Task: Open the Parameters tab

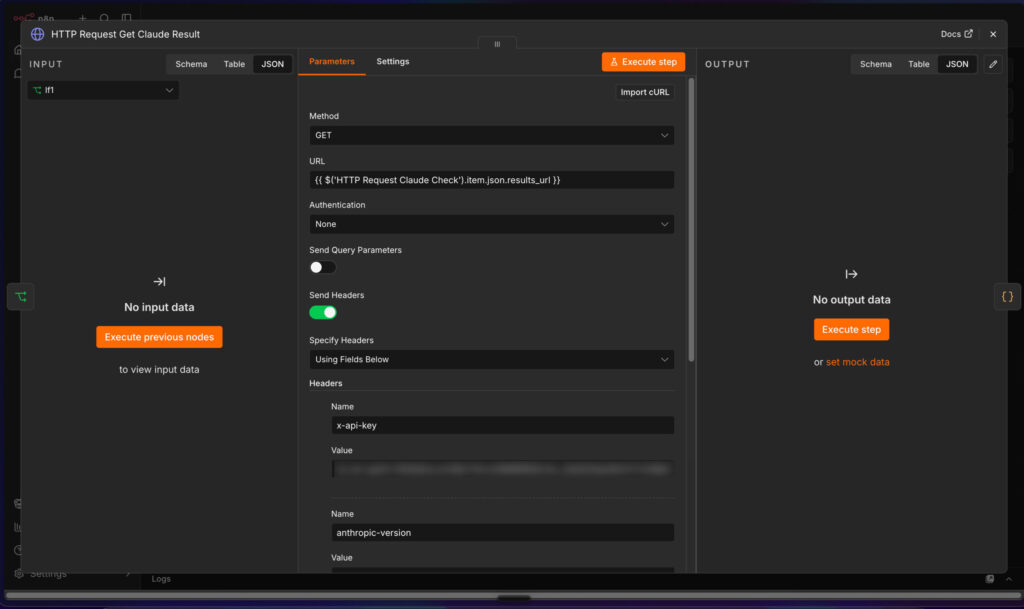Action: [332, 61]
